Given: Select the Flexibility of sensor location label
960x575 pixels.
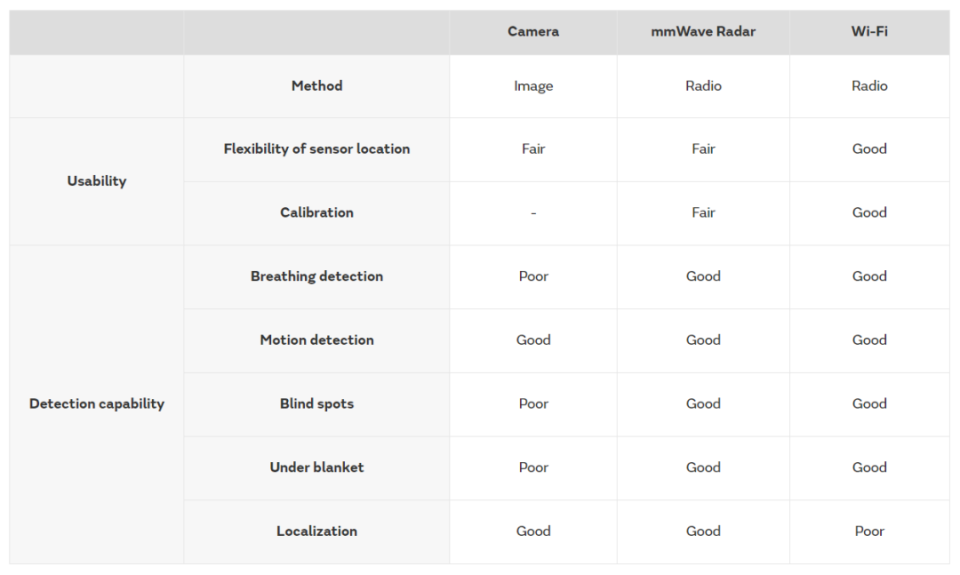Looking at the screenshot, I should point(317,149).
